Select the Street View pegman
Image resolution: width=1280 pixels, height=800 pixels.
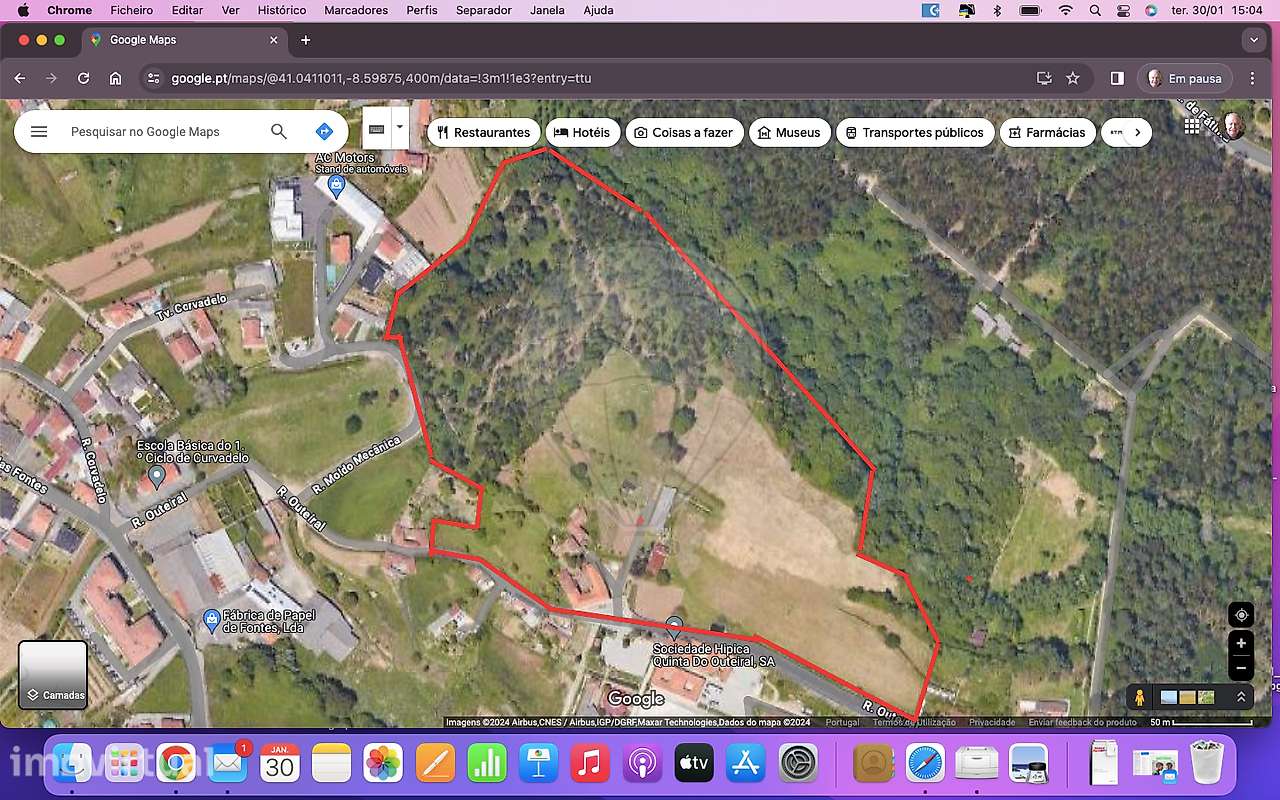point(1139,697)
